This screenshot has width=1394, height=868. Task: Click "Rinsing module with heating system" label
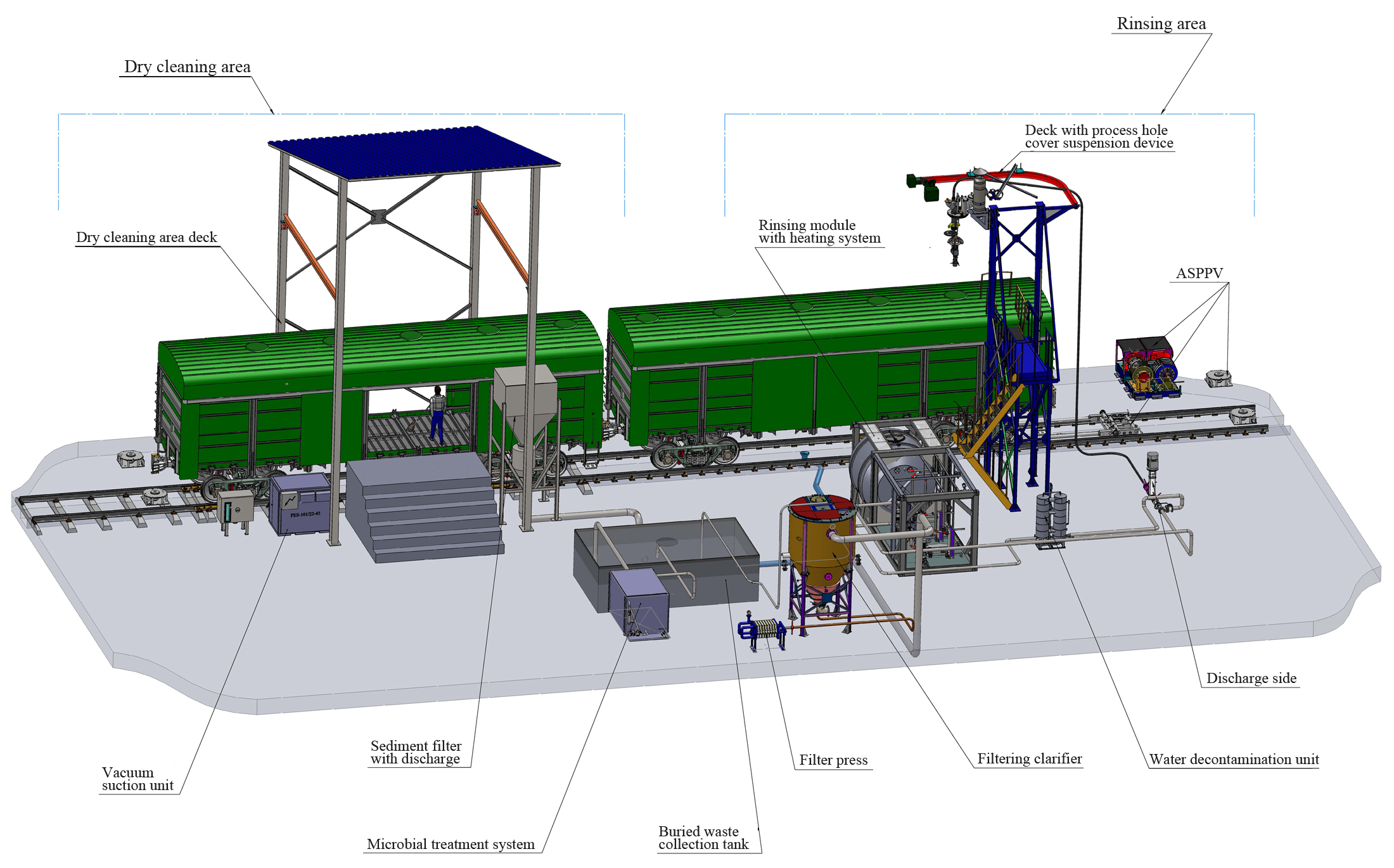(x=819, y=232)
